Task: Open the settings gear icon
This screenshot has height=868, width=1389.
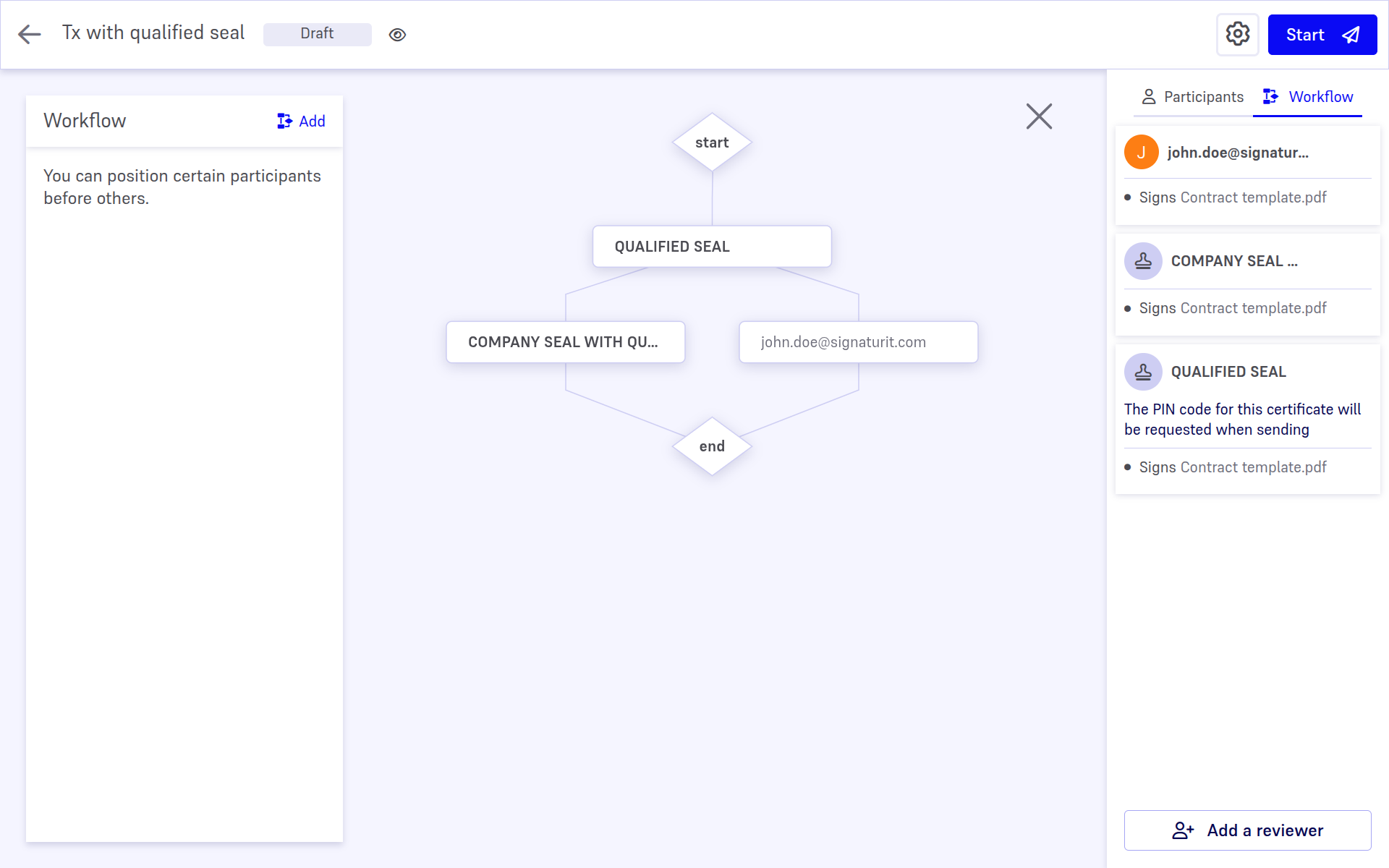Action: (x=1237, y=34)
